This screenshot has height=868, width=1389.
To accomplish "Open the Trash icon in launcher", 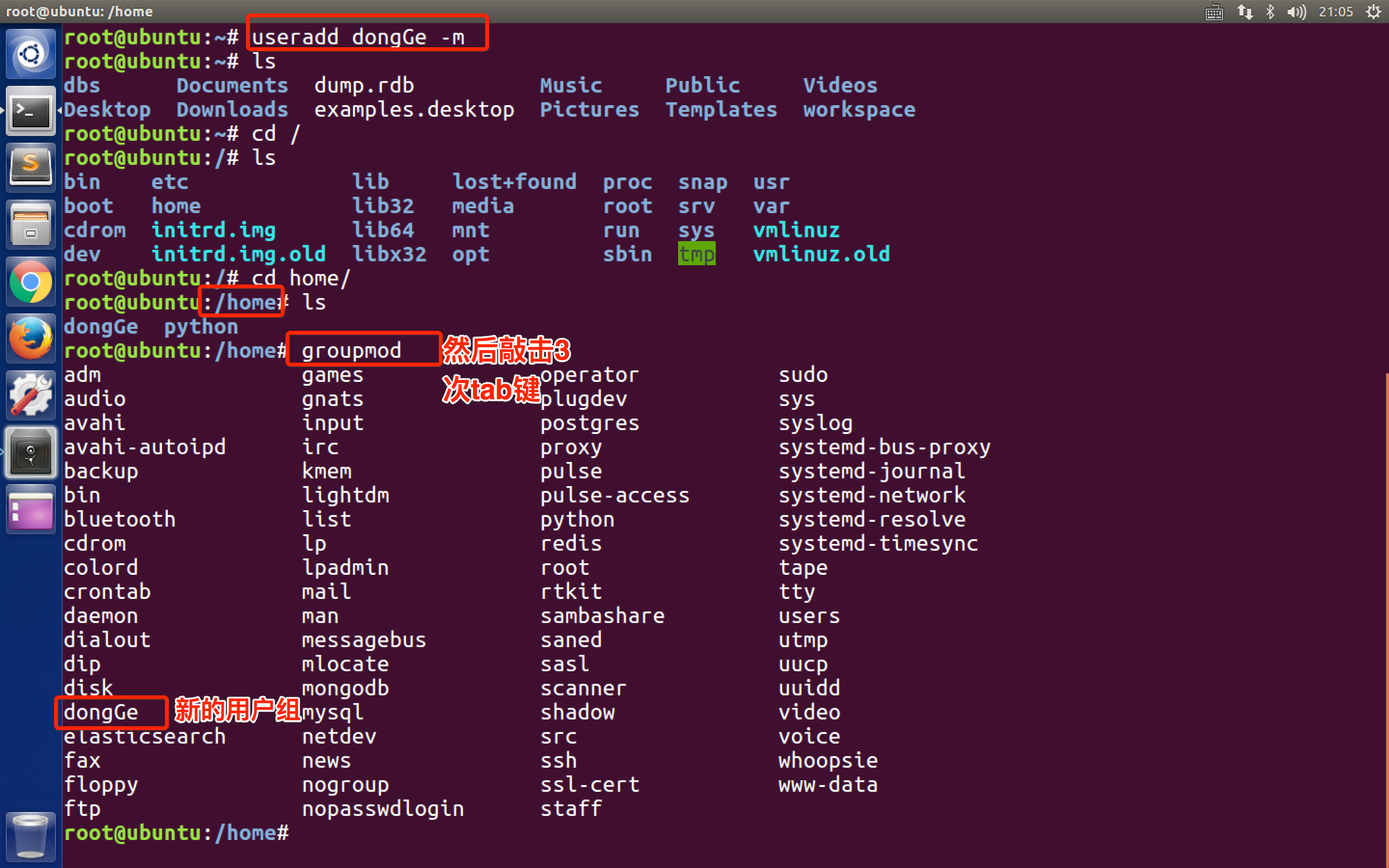I will pos(30,837).
